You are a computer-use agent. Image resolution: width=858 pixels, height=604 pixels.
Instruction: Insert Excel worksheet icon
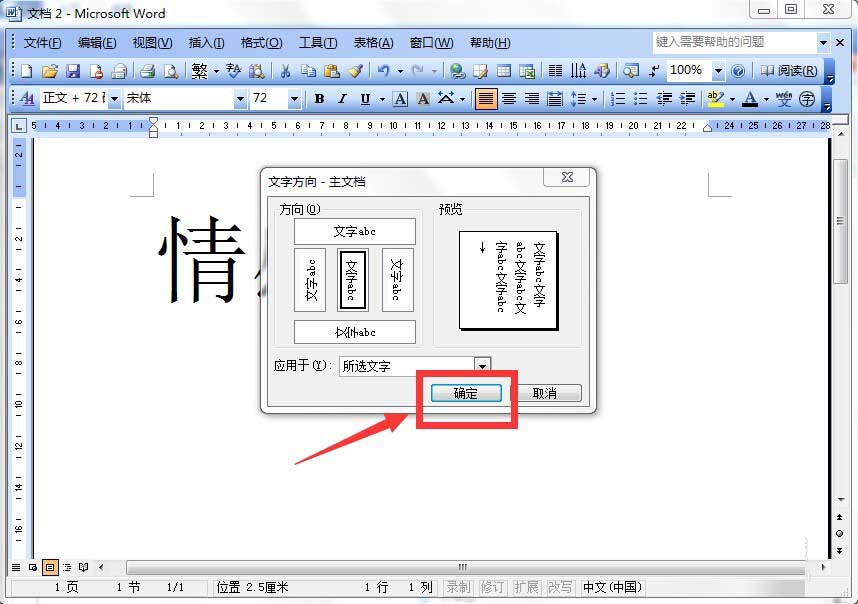527,71
